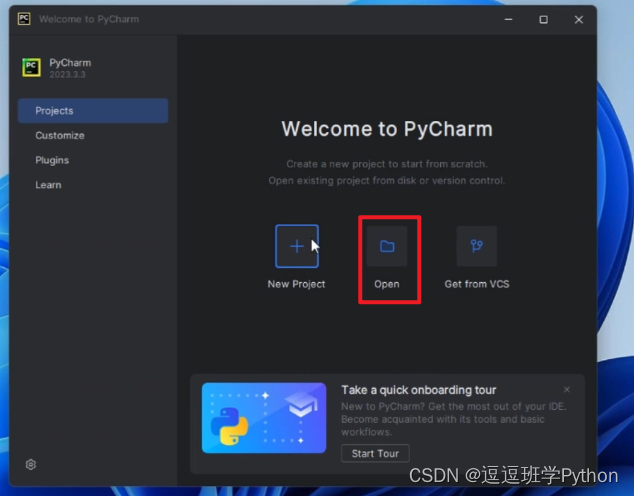Viewport: 634px width, 496px height.
Task: Click the New Project label
Action: [x=296, y=284]
